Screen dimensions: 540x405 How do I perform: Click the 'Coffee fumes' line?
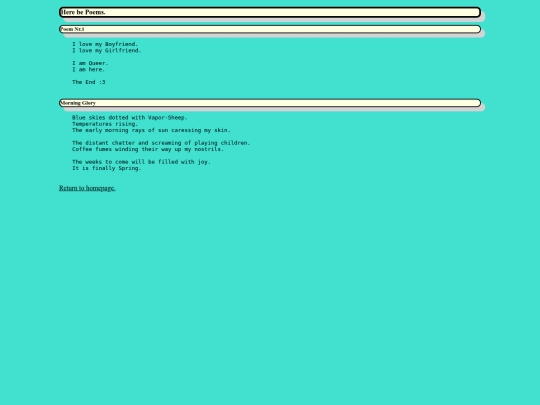[x=148, y=149]
